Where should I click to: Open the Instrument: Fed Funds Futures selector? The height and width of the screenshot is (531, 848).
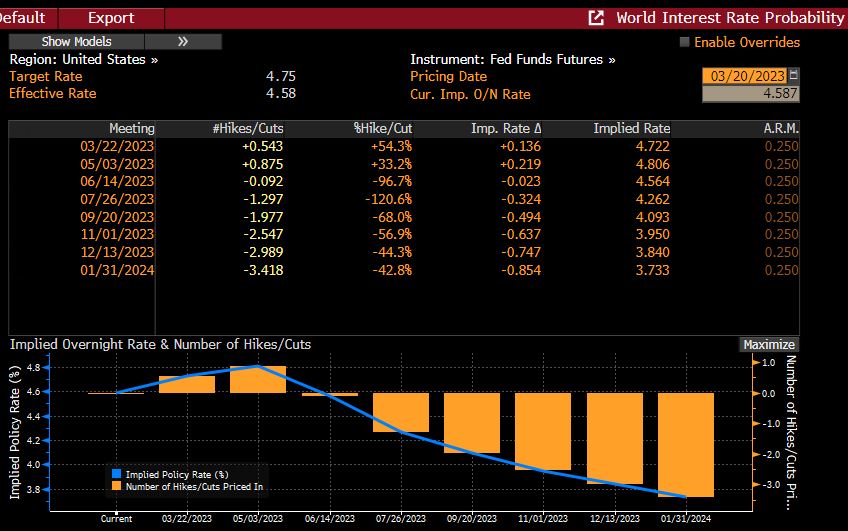click(x=512, y=59)
